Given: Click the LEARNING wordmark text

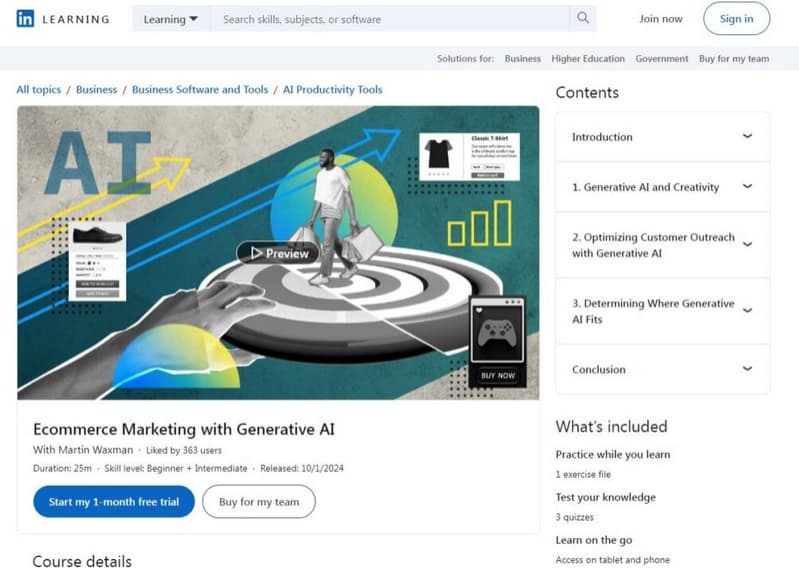Looking at the screenshot, I should (x=76, y=19).
